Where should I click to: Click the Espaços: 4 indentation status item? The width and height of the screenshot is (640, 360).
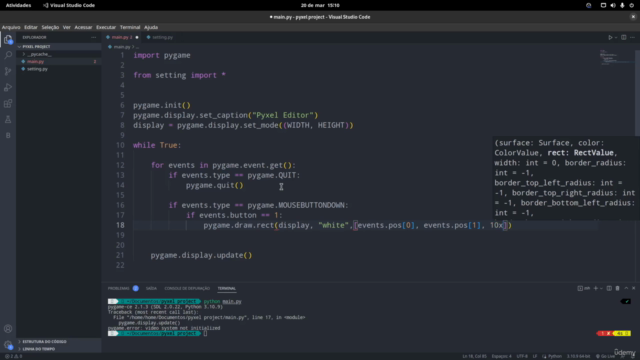[501, 356]
